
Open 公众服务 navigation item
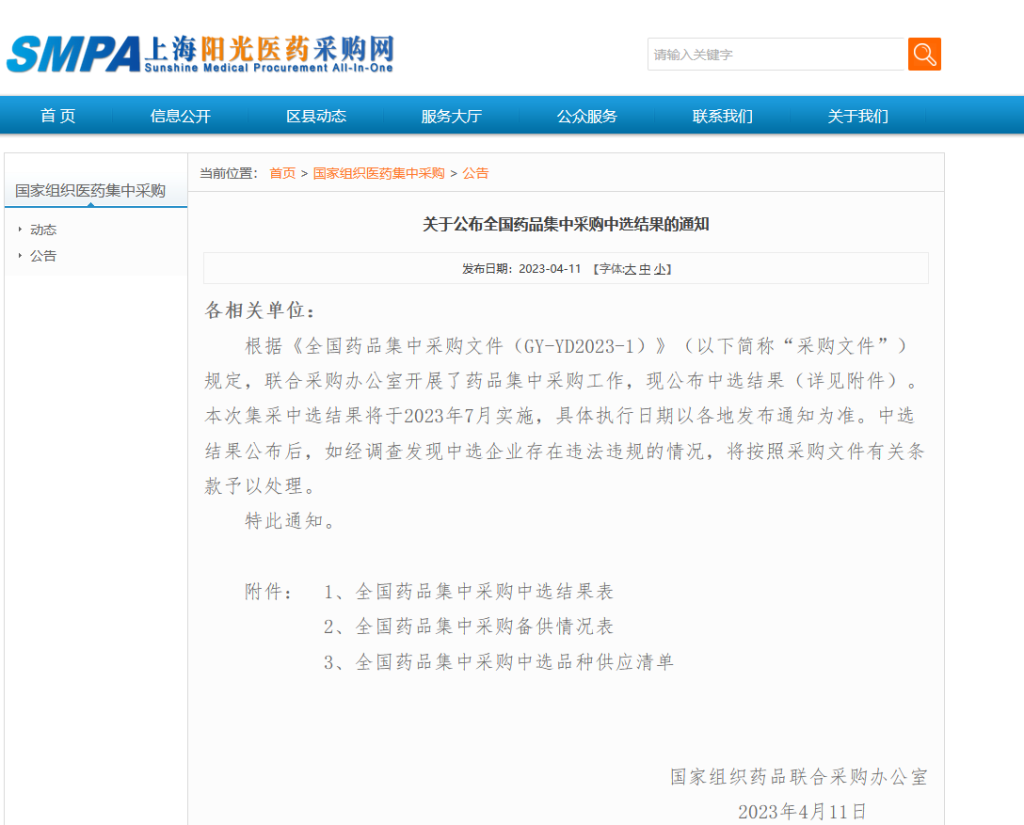coord(587,116)
